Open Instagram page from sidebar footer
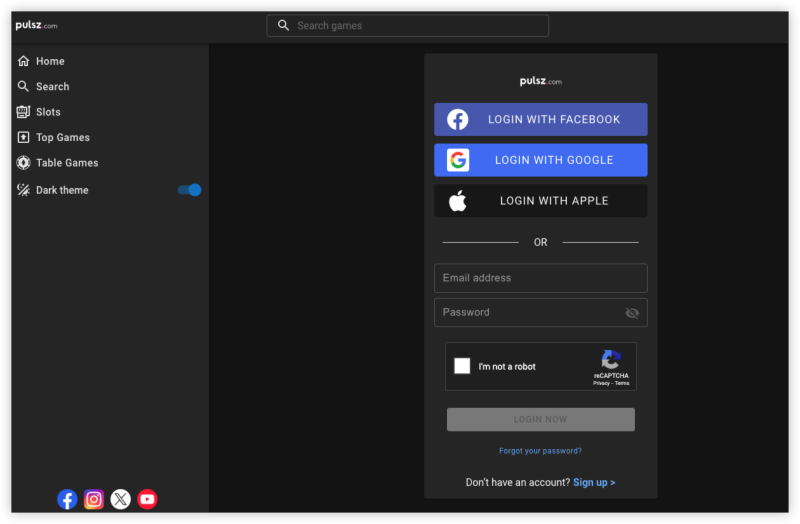The height and width of the screenshot is (524, 800). 94,499
